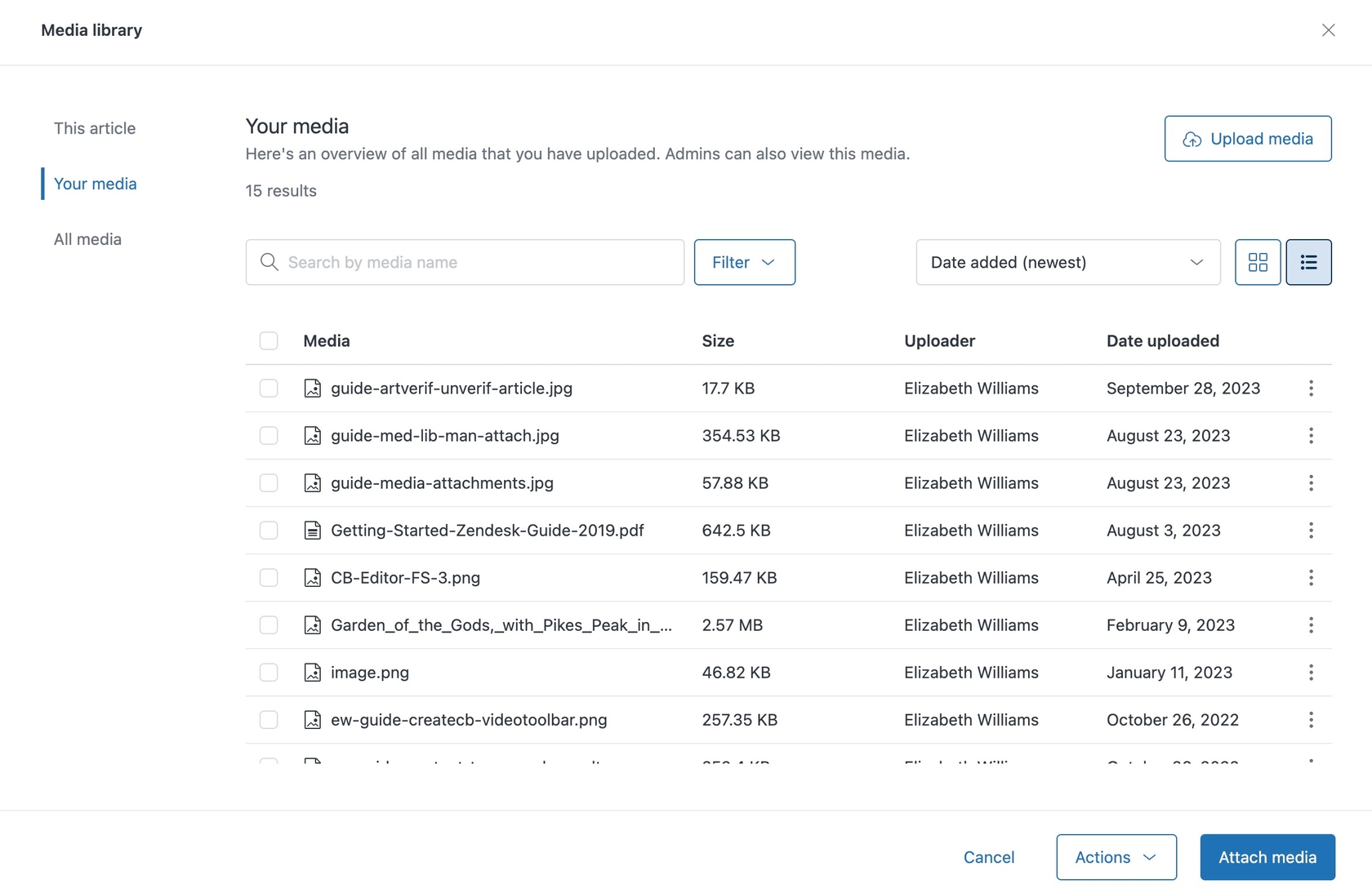
Task: Select the checkbox for guide-media-attachments.jpg
Action: click(x=269, y=482)
